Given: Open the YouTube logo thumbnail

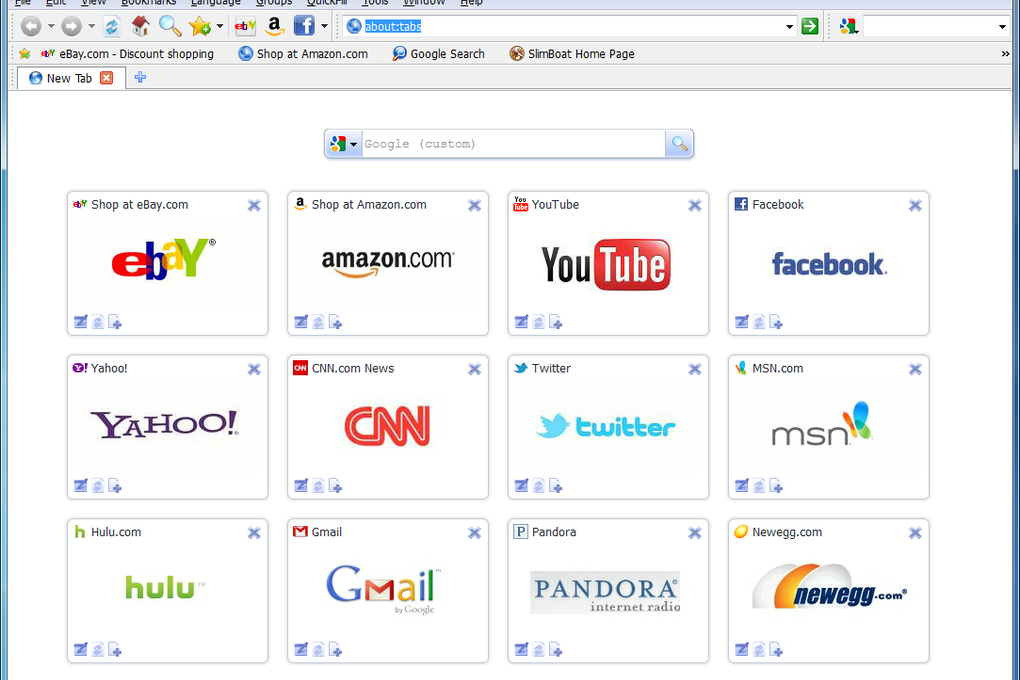Looking at the screenshot, I should (606, 264).
